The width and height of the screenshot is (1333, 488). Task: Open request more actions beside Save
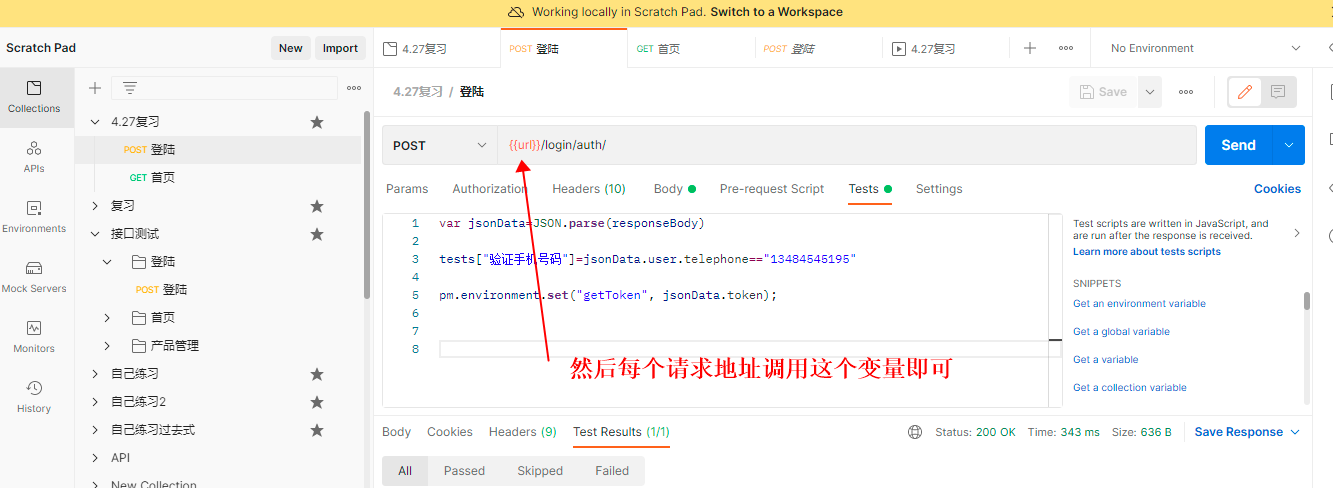coord(1186,92)
